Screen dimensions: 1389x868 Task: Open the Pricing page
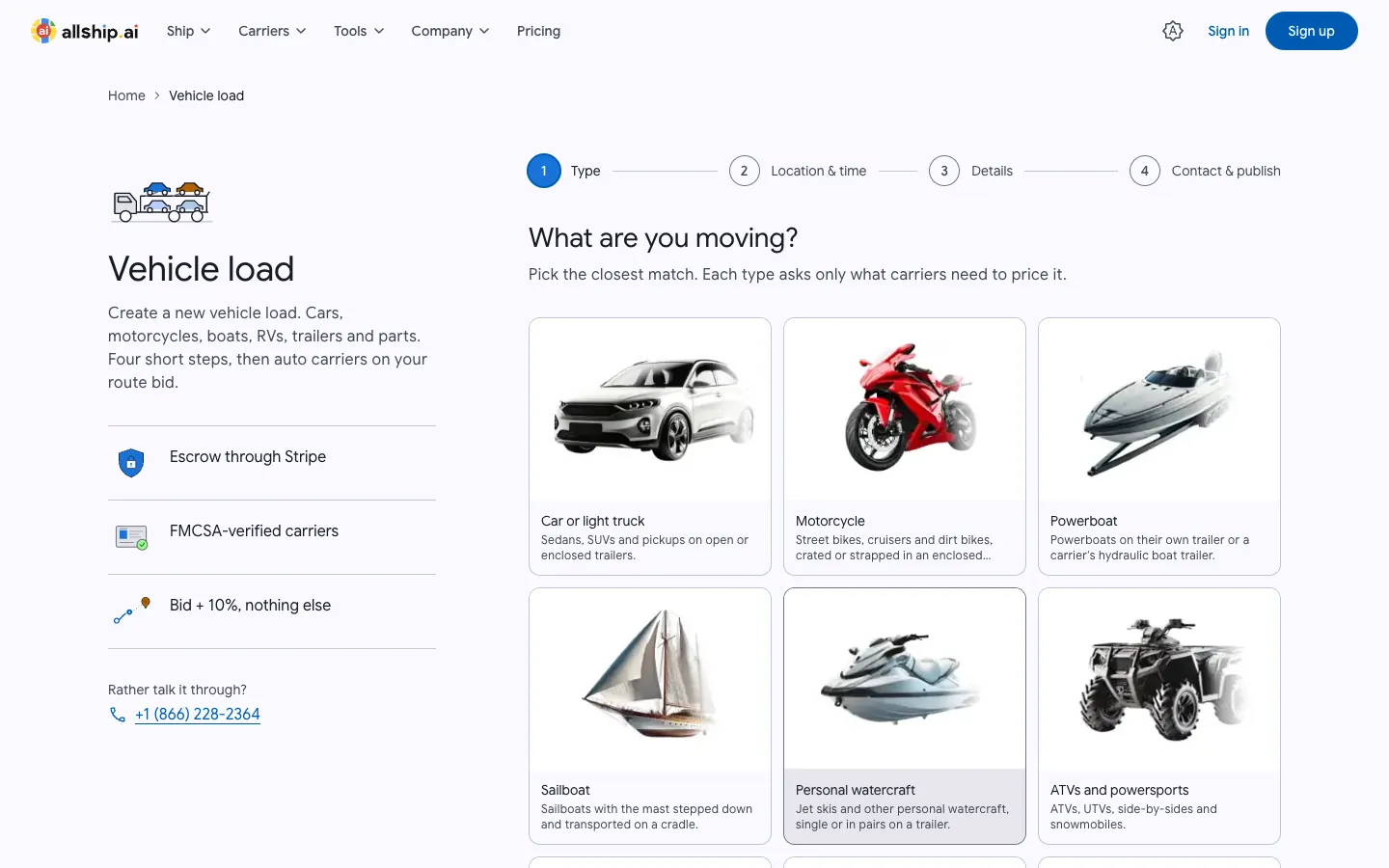pyautogui.click(x=538, y=31)
